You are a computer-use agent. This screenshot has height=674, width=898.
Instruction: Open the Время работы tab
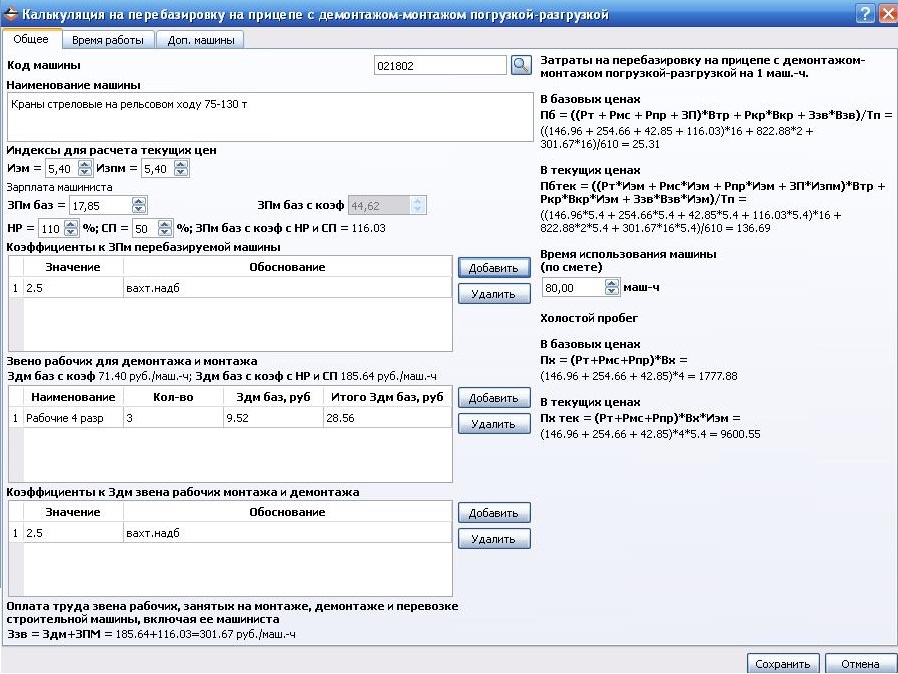(x=108, y=40)
